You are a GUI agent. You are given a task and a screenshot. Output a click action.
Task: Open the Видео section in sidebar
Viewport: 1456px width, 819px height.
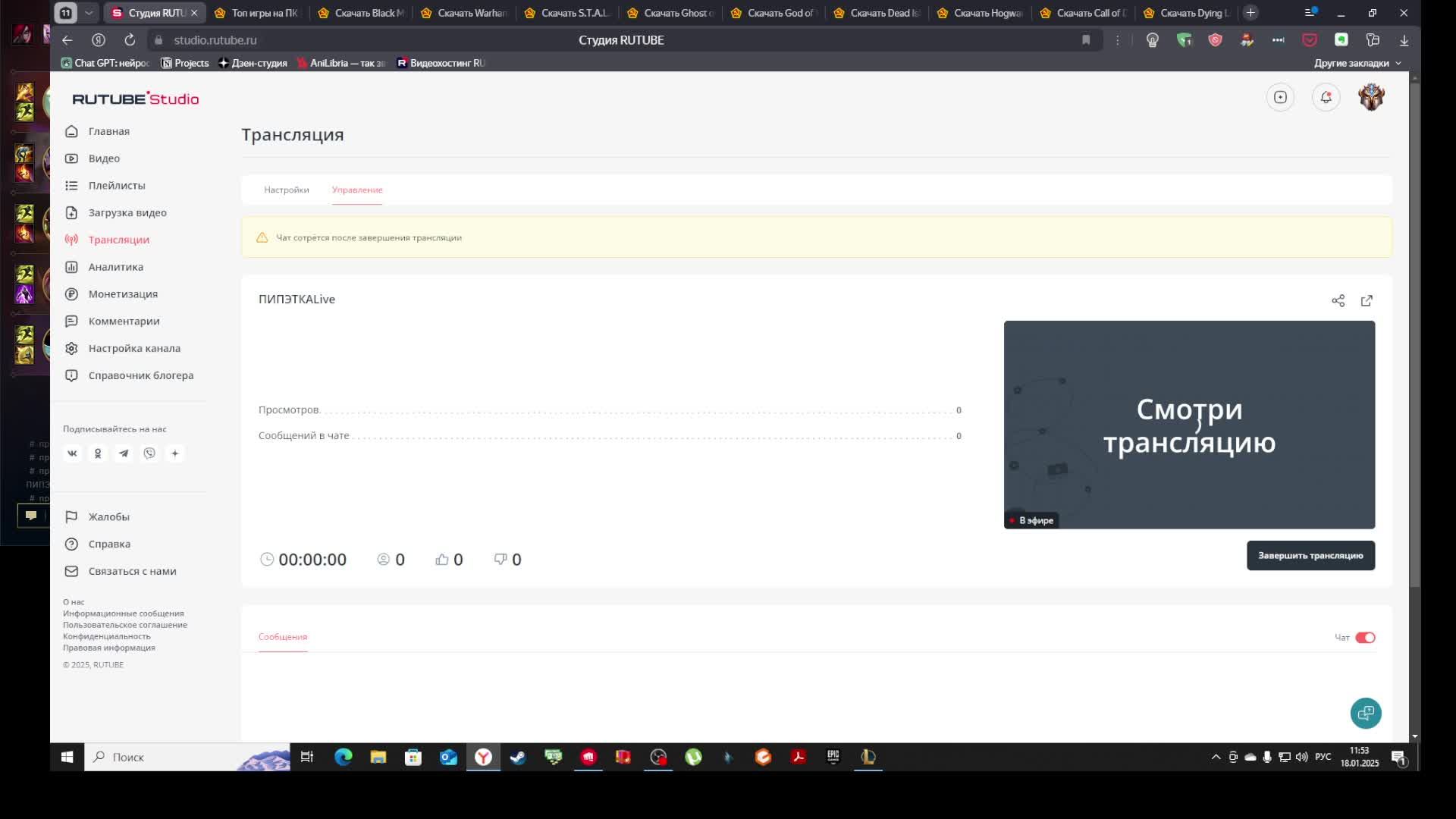click(x=104, y=158)
